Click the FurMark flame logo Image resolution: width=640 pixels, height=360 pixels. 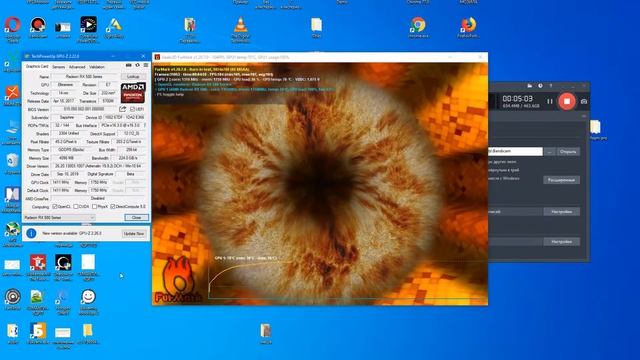[x=178, y=280]
